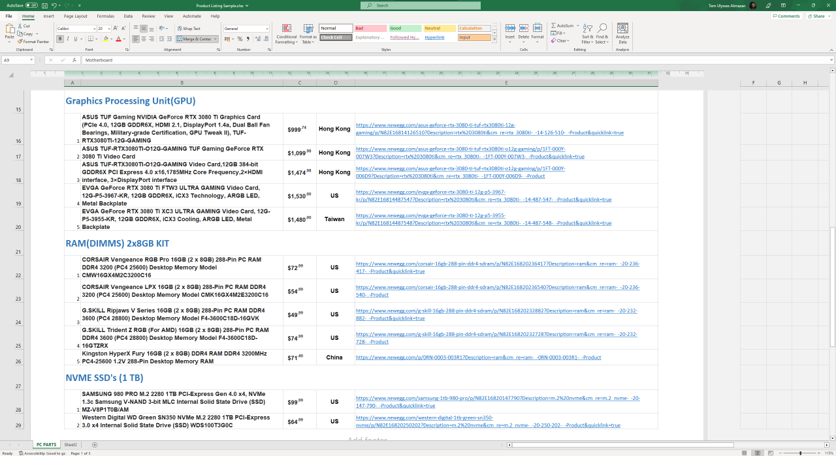Open the Comments pane
This screenshot has height=456, width=836.
pos(786,17)
